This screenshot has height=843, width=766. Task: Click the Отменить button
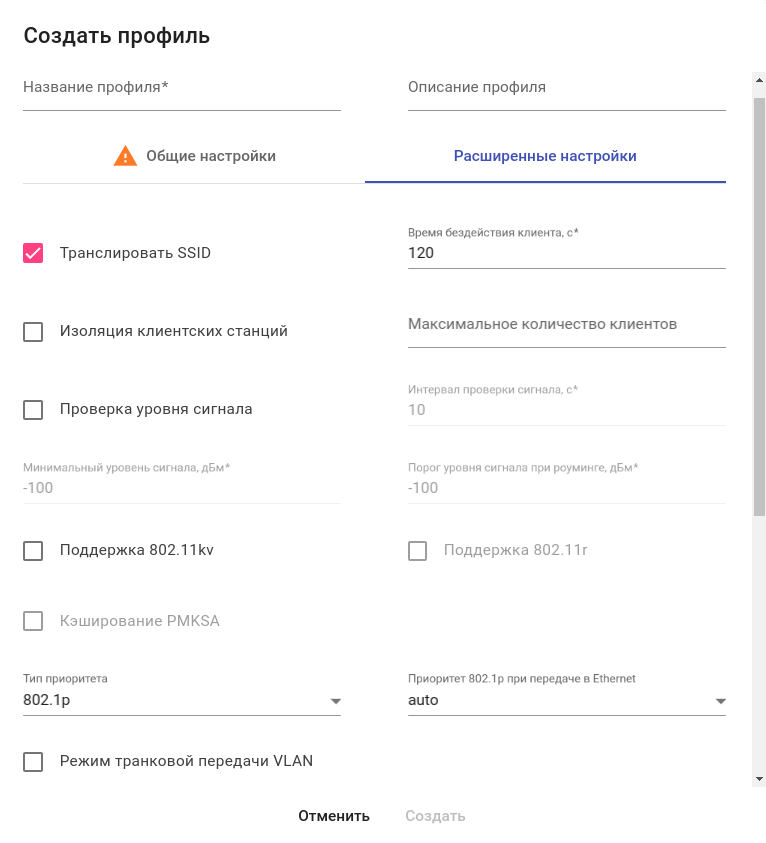point(334,816)
